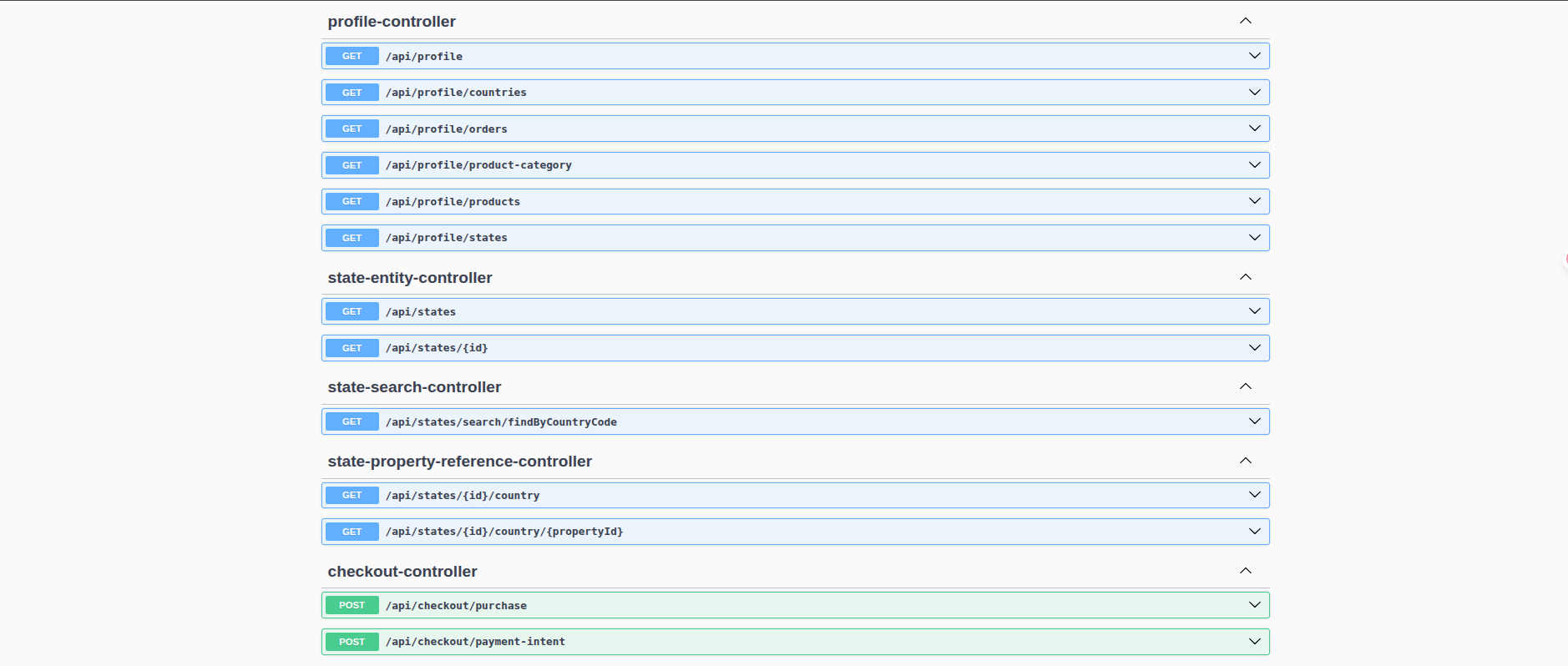Click the GET badge for /api/profile/orders
This screenshot has height=666, width=1568.
(x=352, y=129)
